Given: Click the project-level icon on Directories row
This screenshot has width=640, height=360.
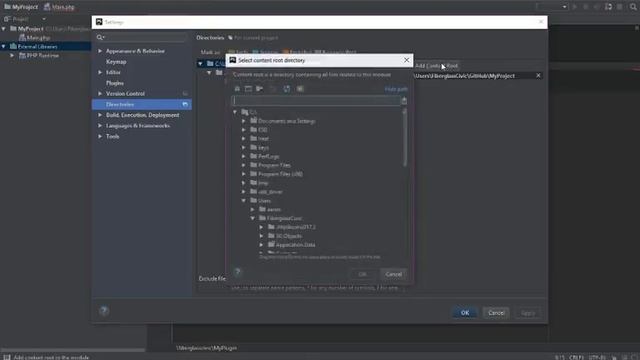Looking at the screenshot, I should [x=185, y=104].
